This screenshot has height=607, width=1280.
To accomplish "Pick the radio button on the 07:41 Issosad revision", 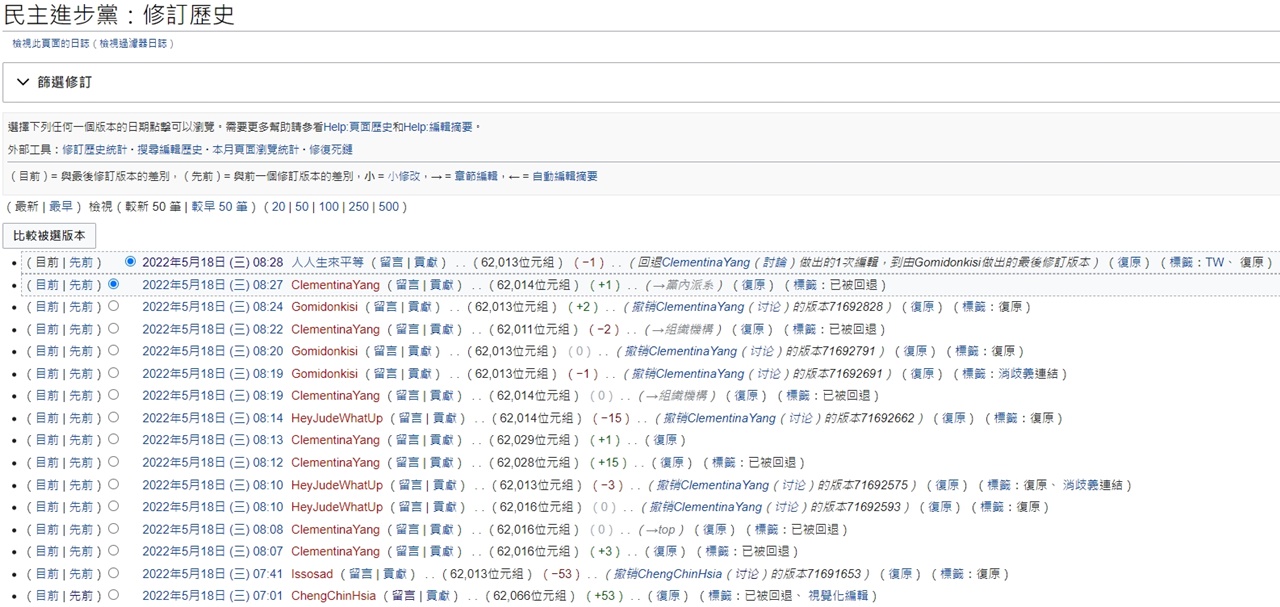I will 113,573.
